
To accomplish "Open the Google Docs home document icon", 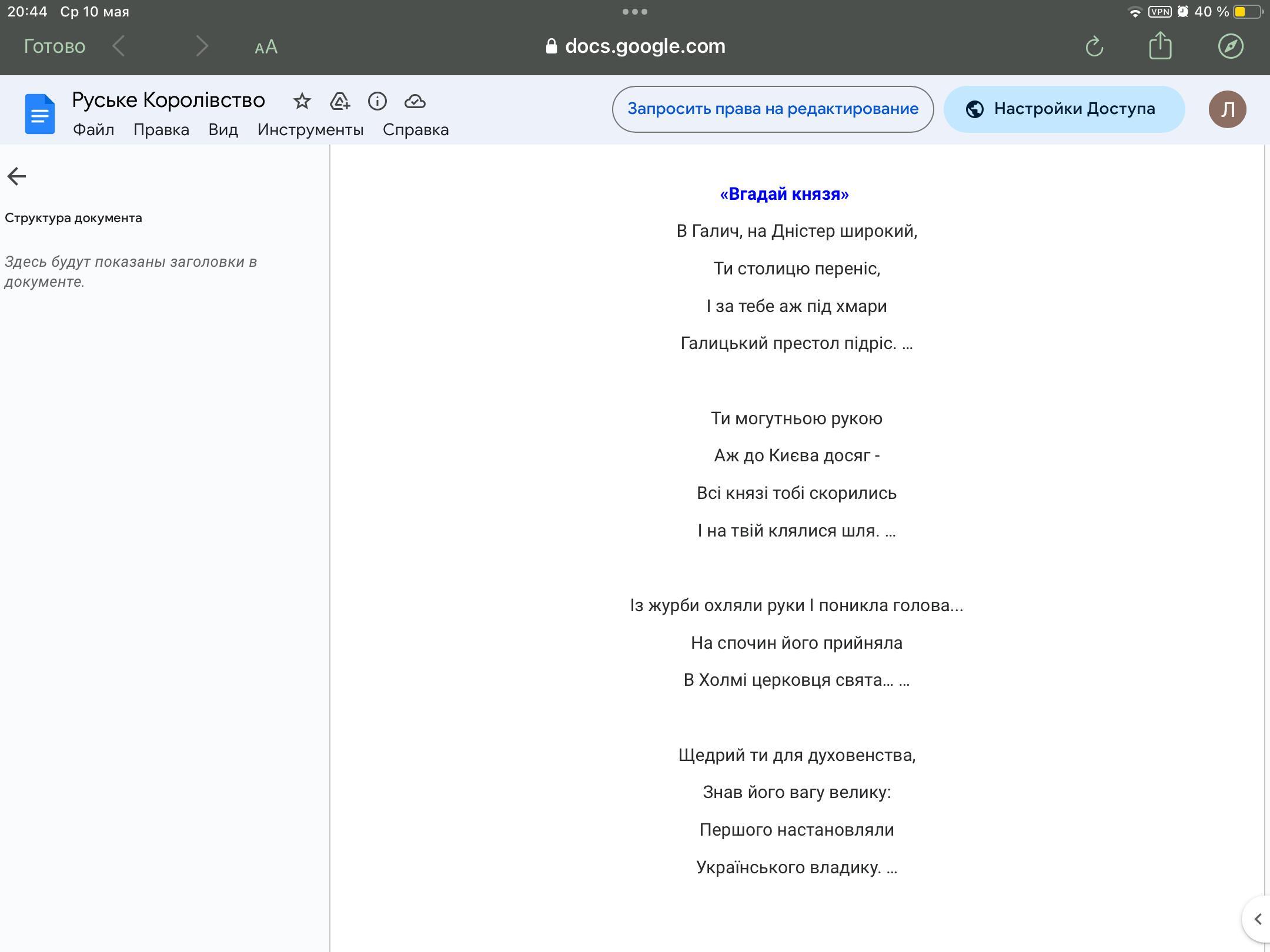I will pyautogui.click(x=40, y=114).
